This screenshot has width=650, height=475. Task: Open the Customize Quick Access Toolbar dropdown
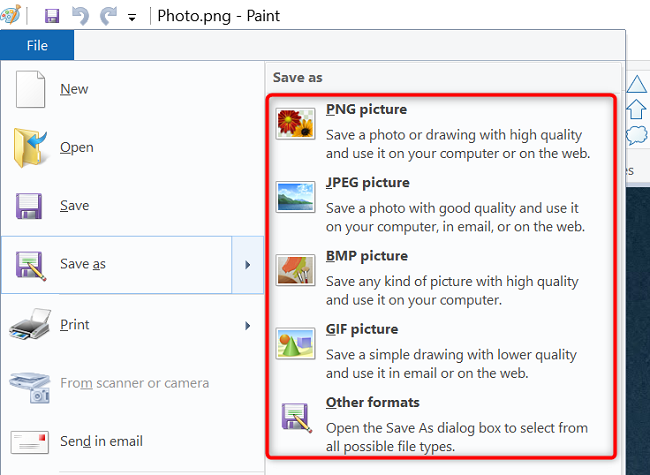coord(132,17)
